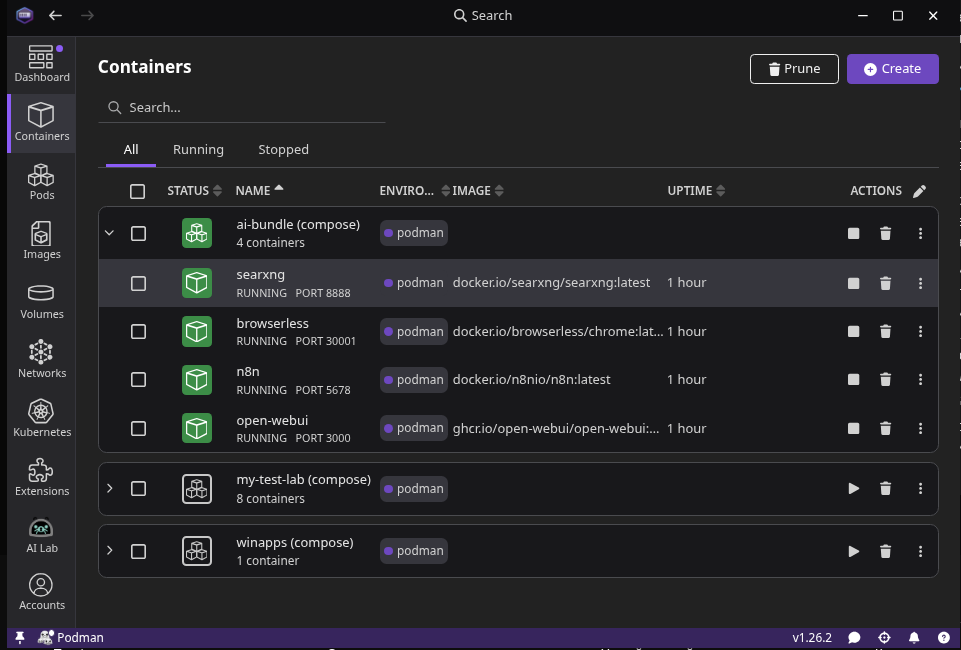Check the open-webui container checkbox
Screen dimensions: 961x650
coord(139,428)
